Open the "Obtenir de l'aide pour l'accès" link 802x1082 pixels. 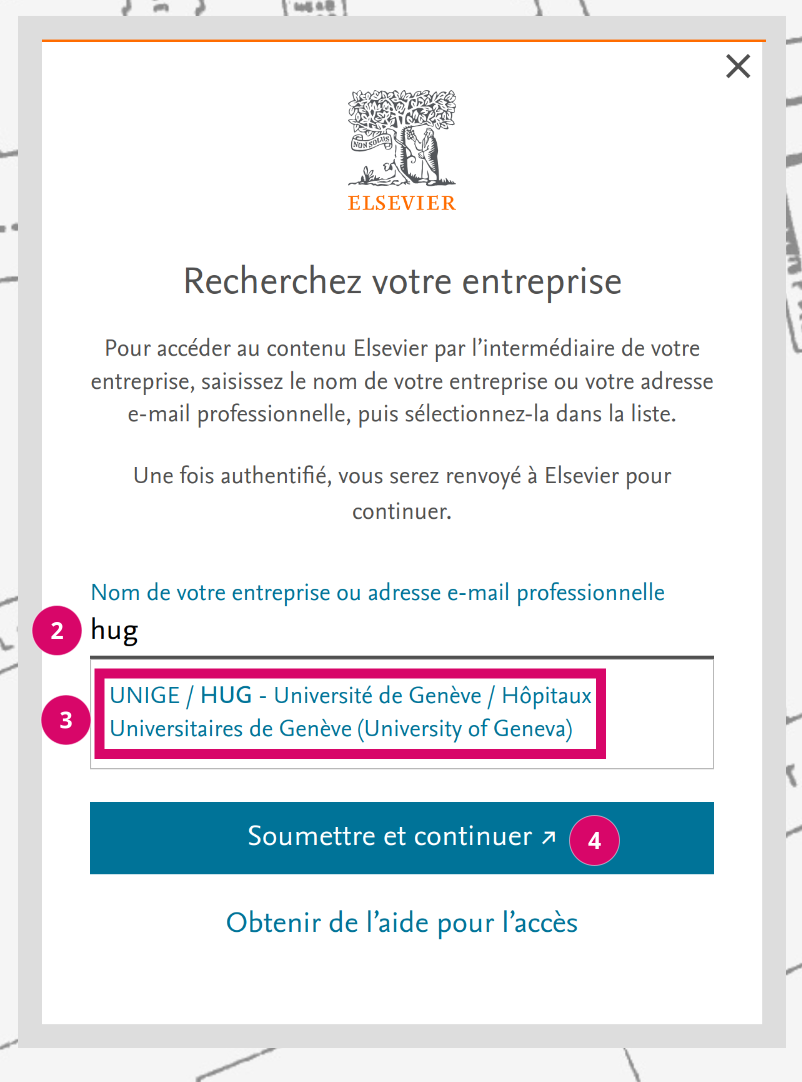tap(402, 922)
